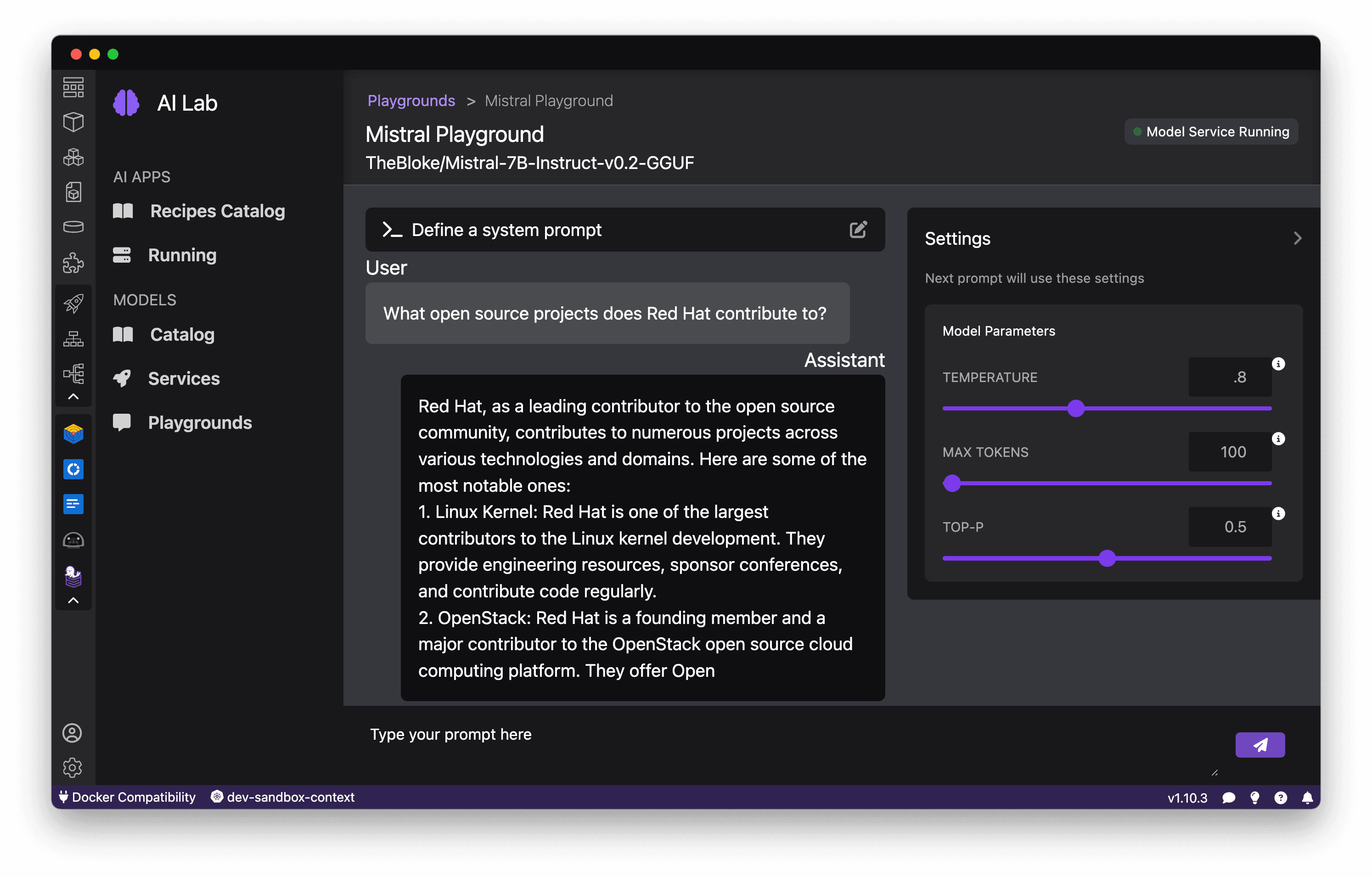Open the models Catalog page
The image size is (1372, 877).
coord(163,335)
